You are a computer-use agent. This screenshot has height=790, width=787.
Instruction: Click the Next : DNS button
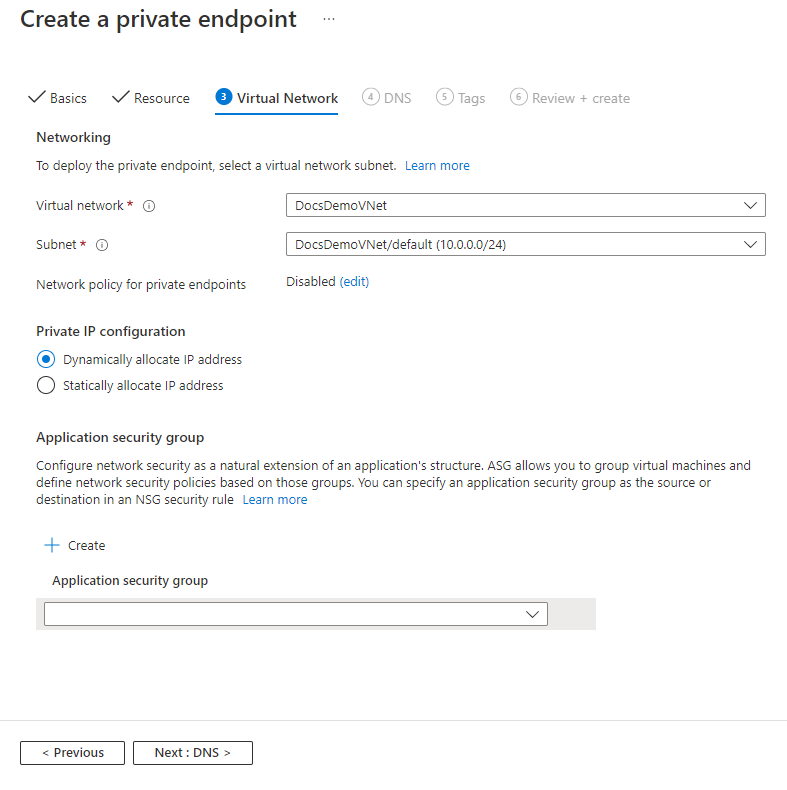point(192,753)
